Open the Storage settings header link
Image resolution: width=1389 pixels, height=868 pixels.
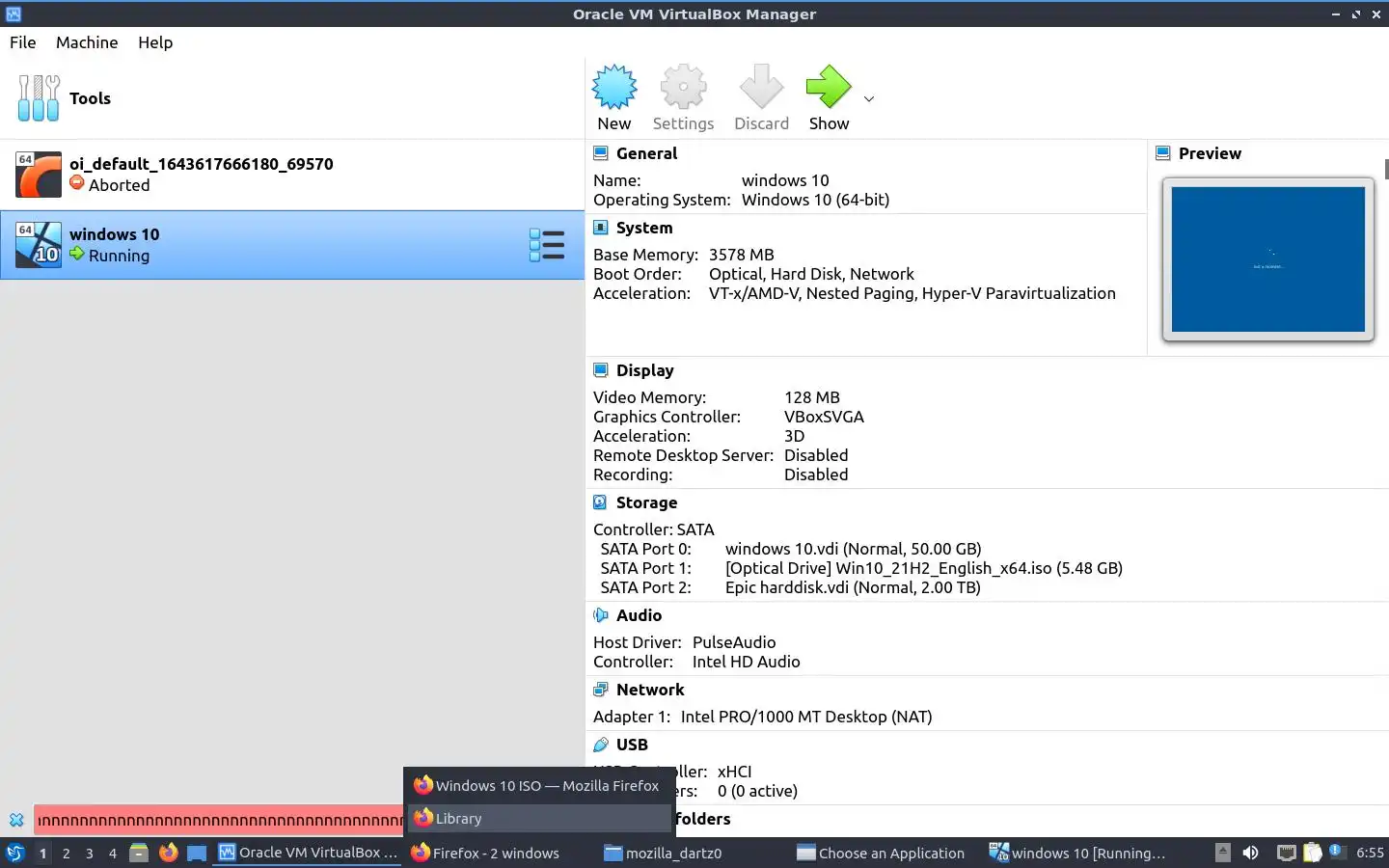(646, 502)
